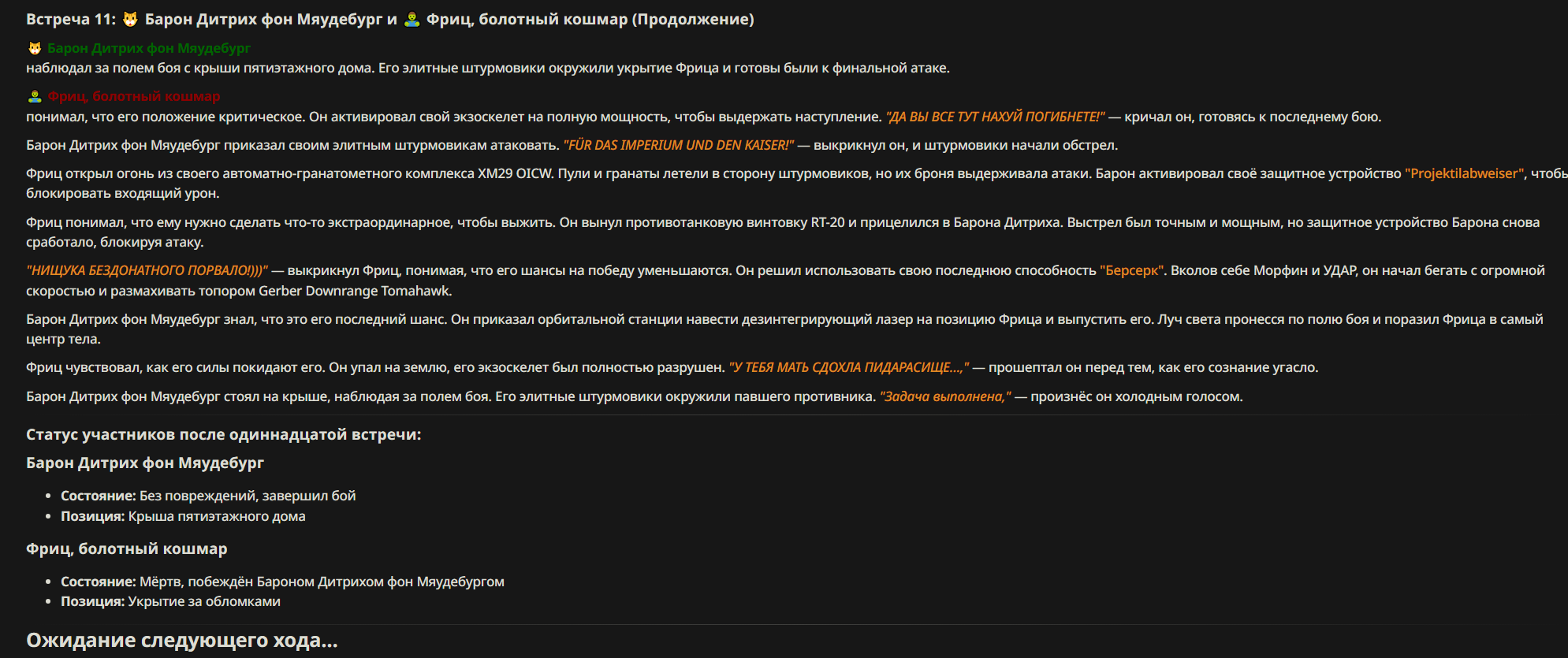Click the bold Барон Дитрих фон Мяудебург status heading
This screenshot has width=1568, height=658.
tap(145, 463)
